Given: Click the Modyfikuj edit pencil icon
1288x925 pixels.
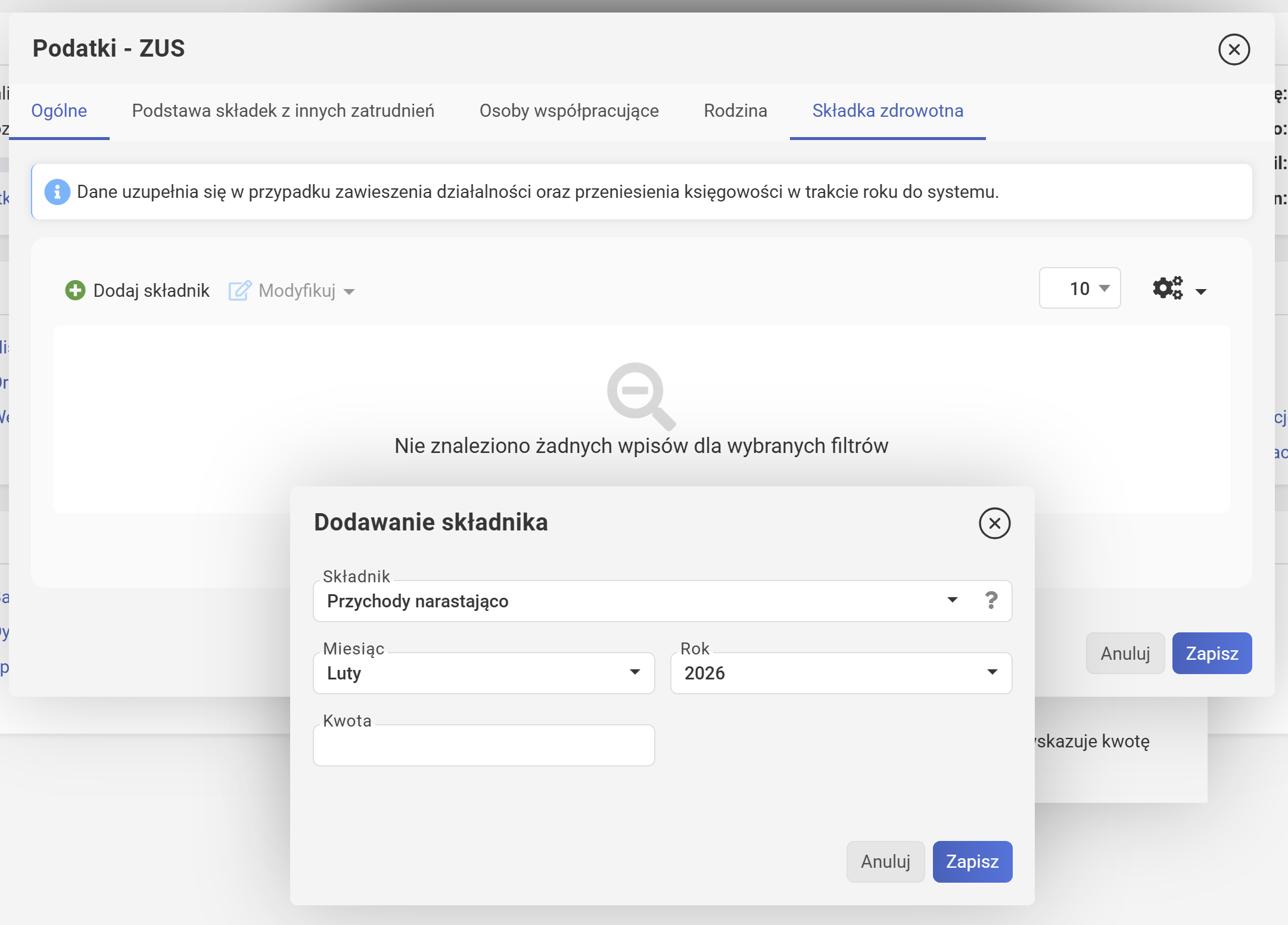Looking at the screenshot, I should coord(240,290).
